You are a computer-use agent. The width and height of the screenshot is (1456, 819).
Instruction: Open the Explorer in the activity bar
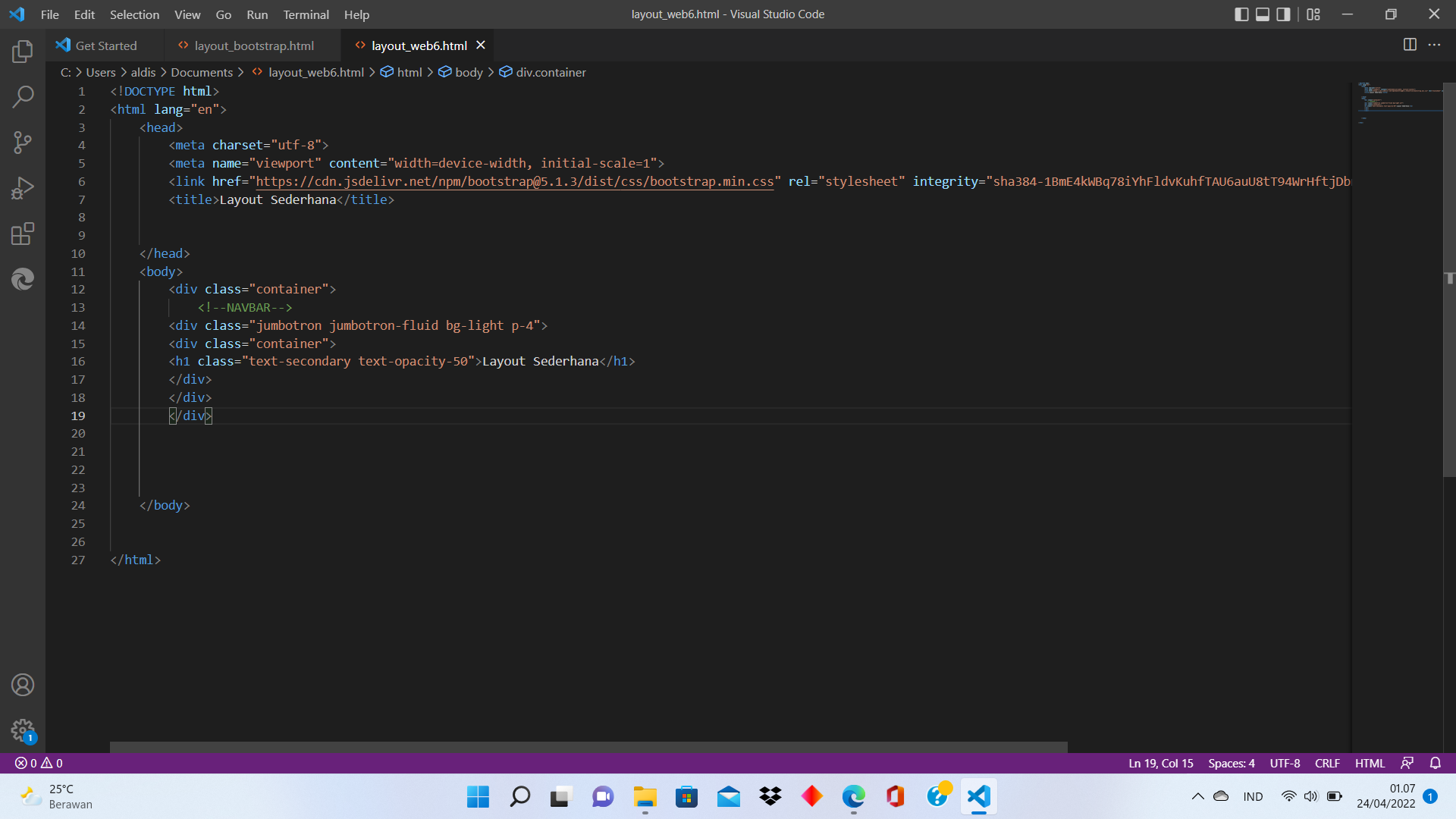pyautogui.click(x=22, y=51)
